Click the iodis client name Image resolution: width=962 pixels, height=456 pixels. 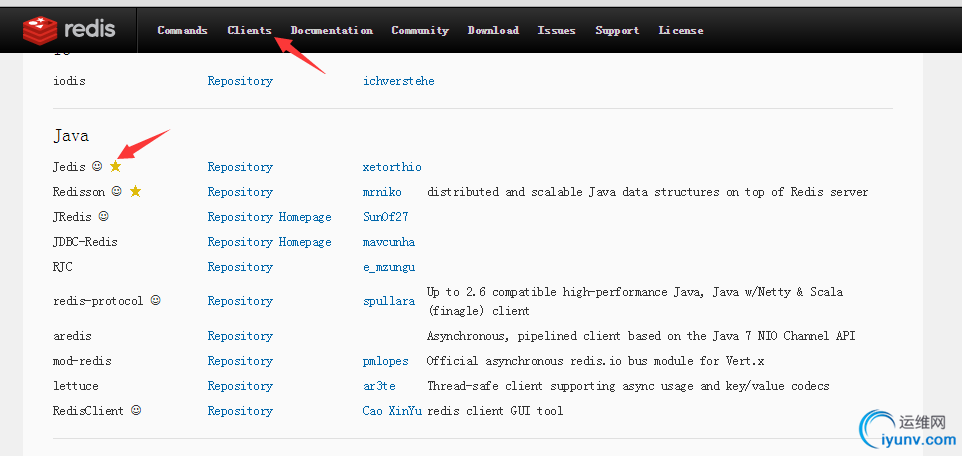[69, 81]
